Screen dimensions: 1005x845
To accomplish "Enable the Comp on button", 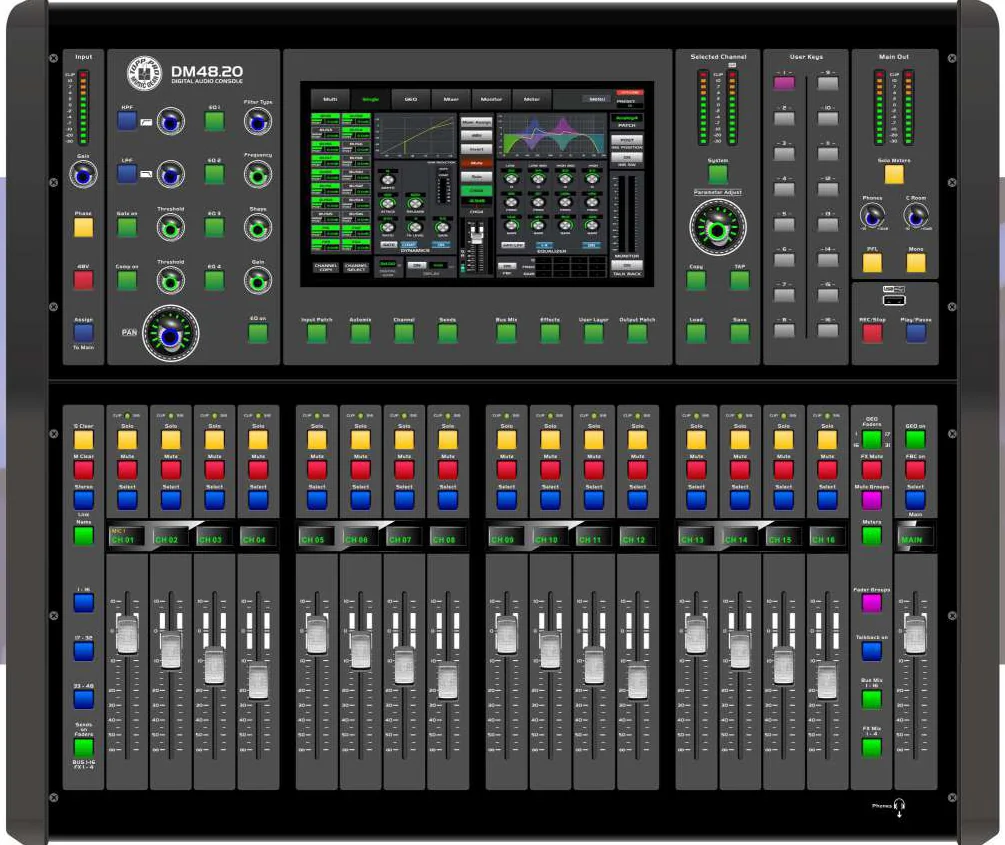I will tap(127, 280).
